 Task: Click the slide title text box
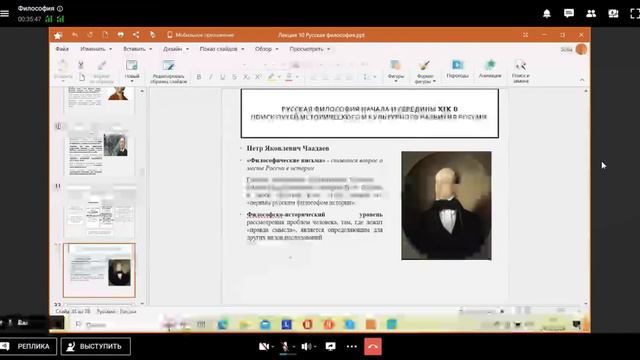[x=369, y=113]
